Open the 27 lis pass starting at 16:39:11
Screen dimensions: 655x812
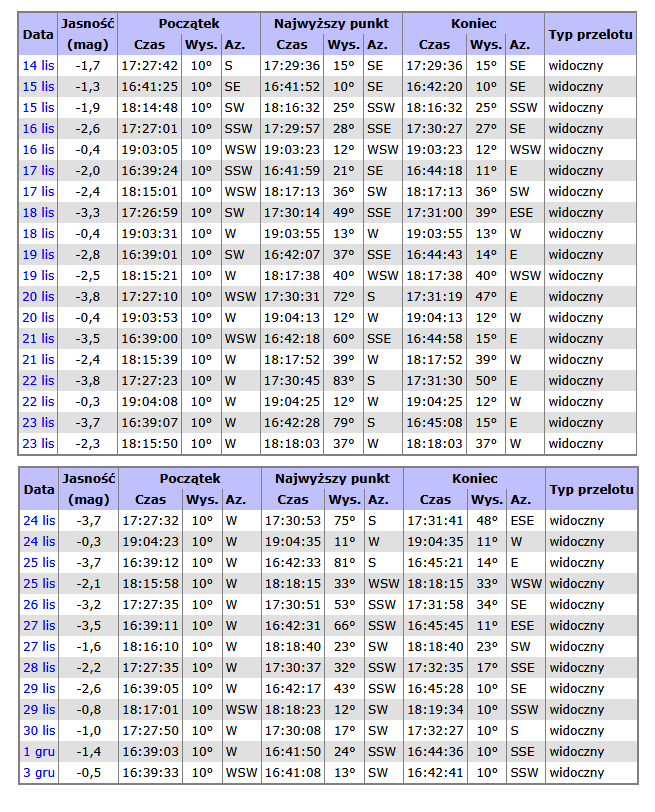click(x=38, y=625)
